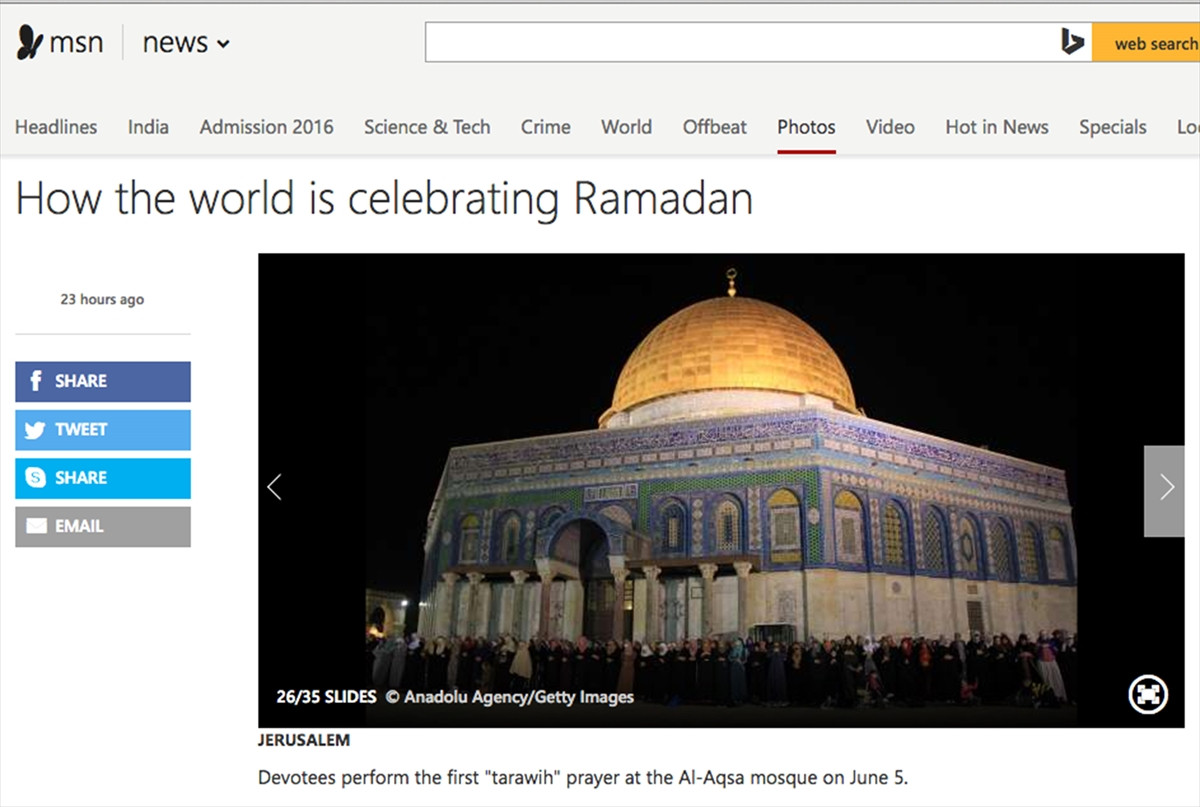Screen dimensions: 1200x807
Task: Open Admission 2016 section
Action: (x=266, y=127)
